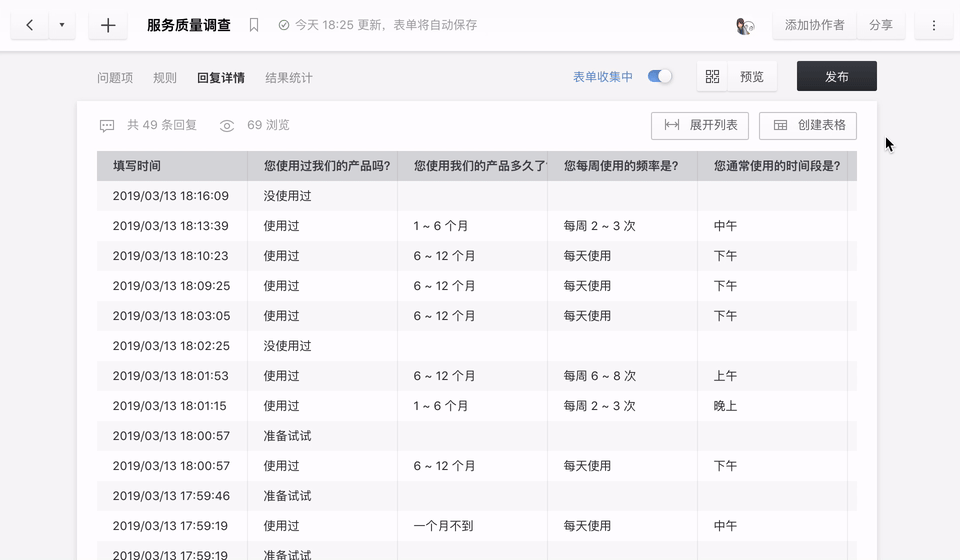The height and width of the screenshot is (560, 960).
Task: Click the 2019/03/13 18:13:39 timestamp cell
Action: [170, 226]
